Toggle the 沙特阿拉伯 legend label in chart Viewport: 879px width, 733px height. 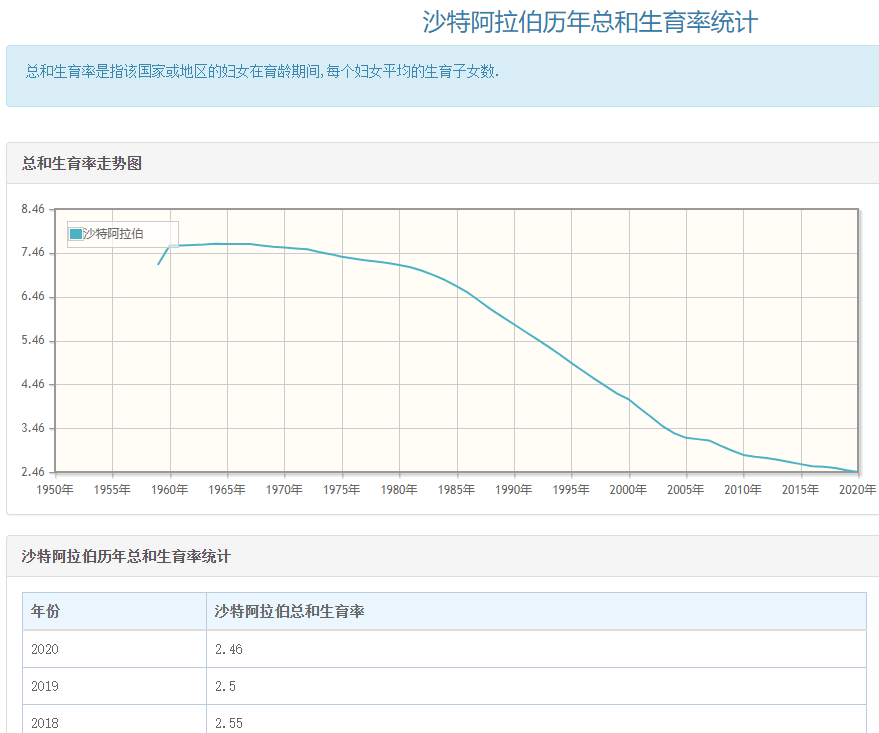tap(113, 234)
